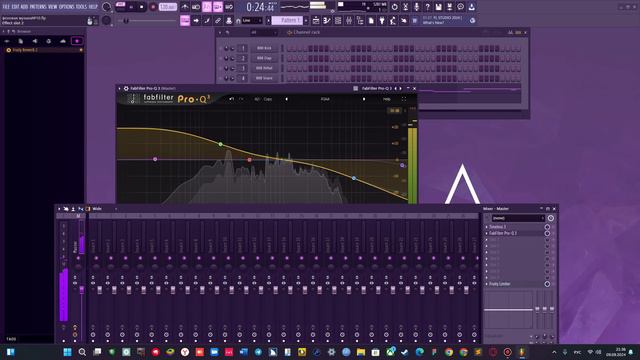Open the Line snap dropdown
This screenshot has height=360, width=640.
point(252,20)
